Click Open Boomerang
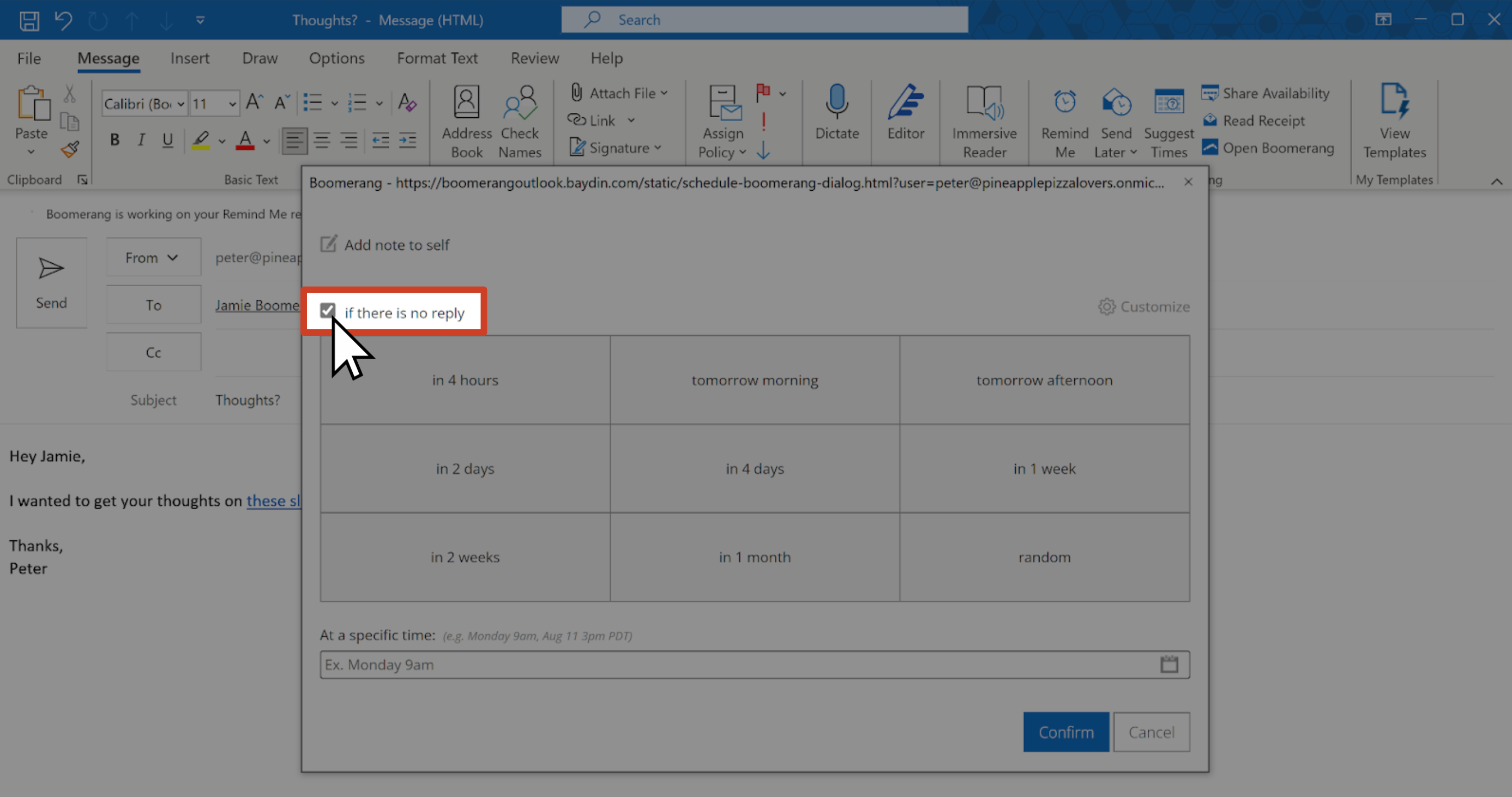 [1268, 148]
